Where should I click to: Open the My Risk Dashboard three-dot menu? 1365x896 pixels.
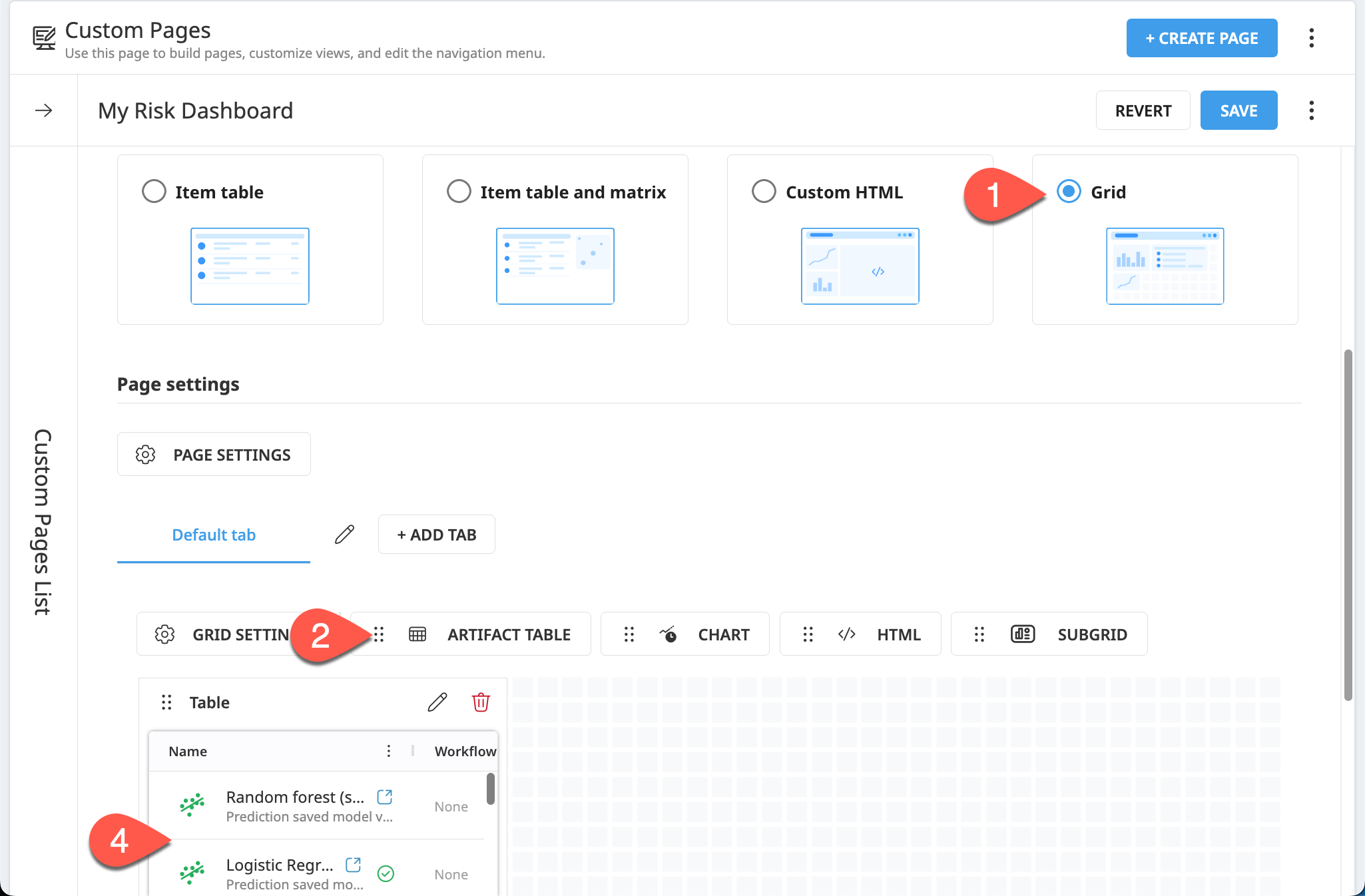(x=1311, y=111)
